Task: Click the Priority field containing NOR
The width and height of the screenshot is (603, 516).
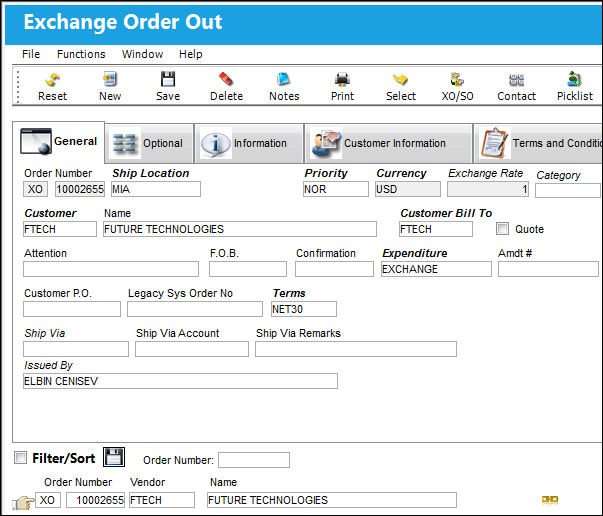Action: click(x=336, y=189)
